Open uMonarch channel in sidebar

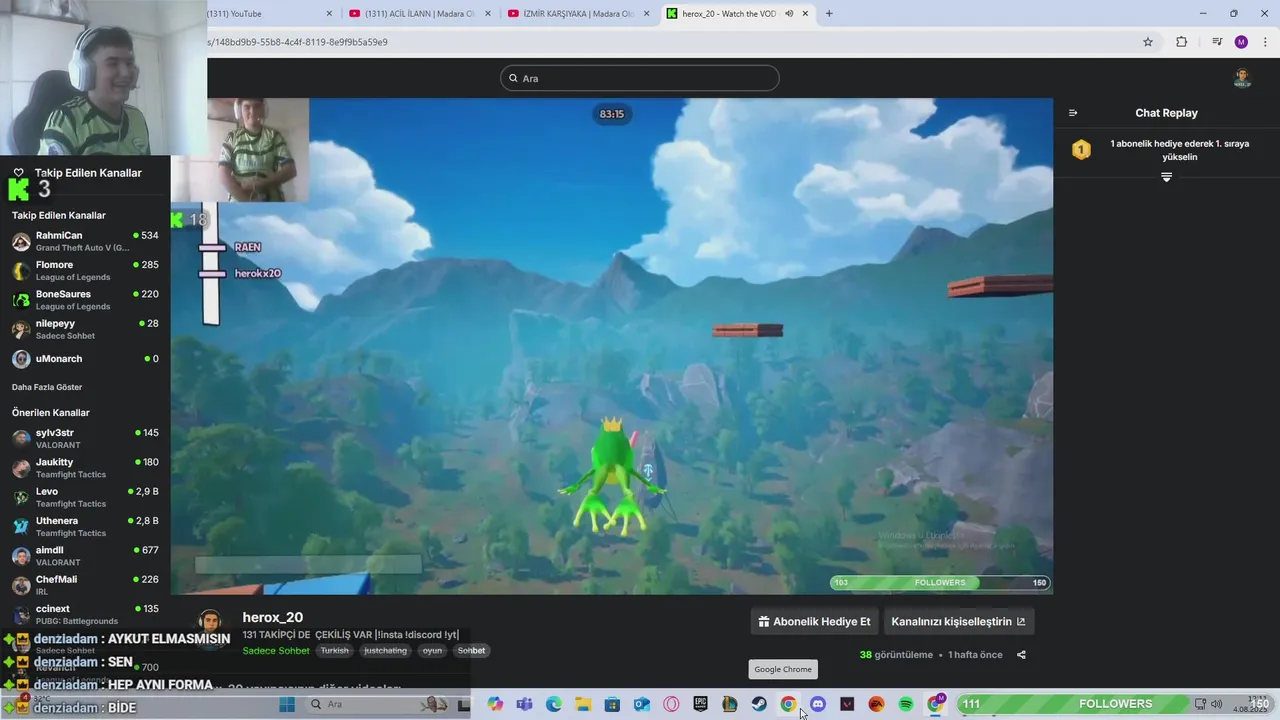(85, 359)
